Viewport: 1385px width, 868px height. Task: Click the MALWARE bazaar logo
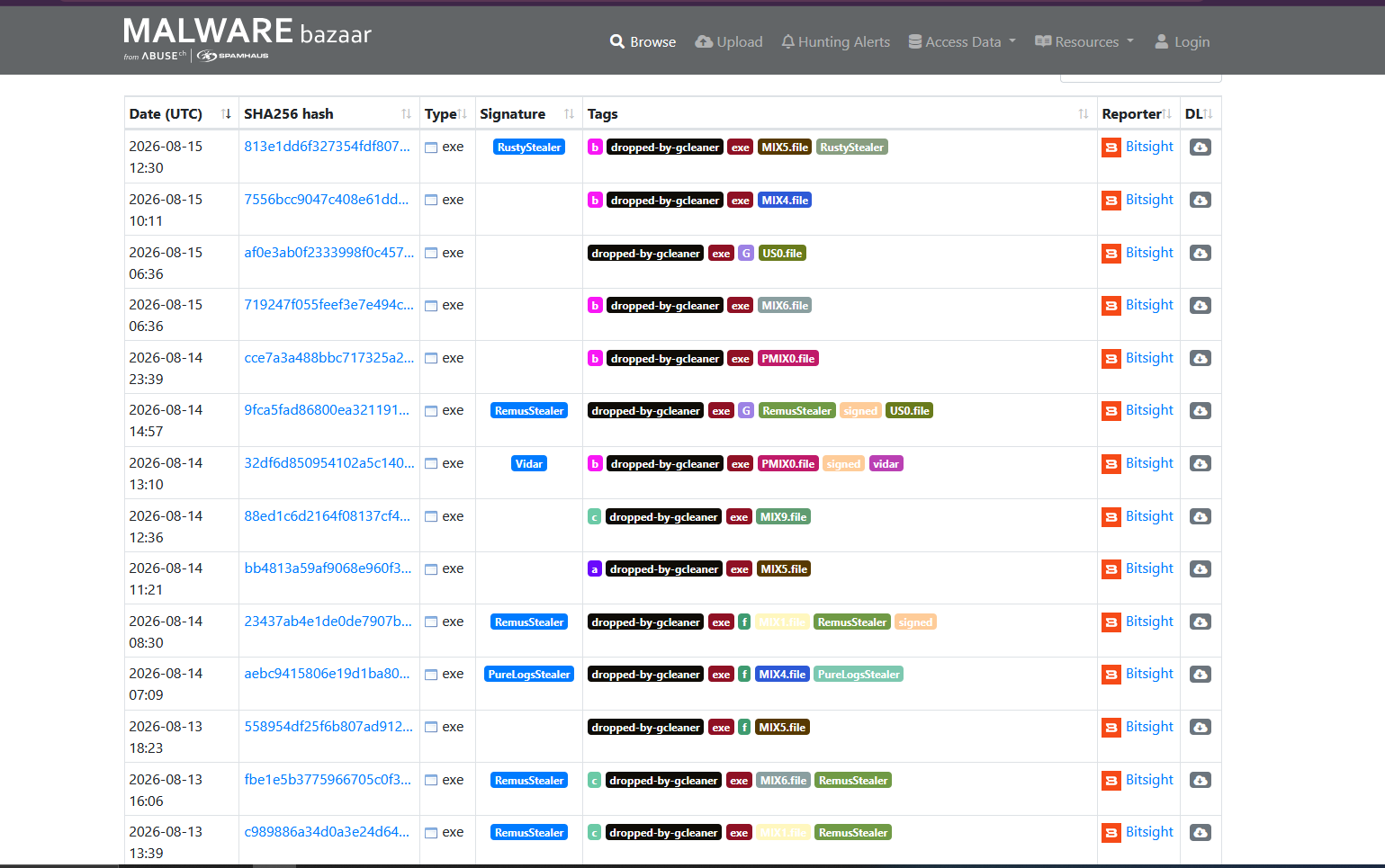pyautogui.click(x=247, y=39)
